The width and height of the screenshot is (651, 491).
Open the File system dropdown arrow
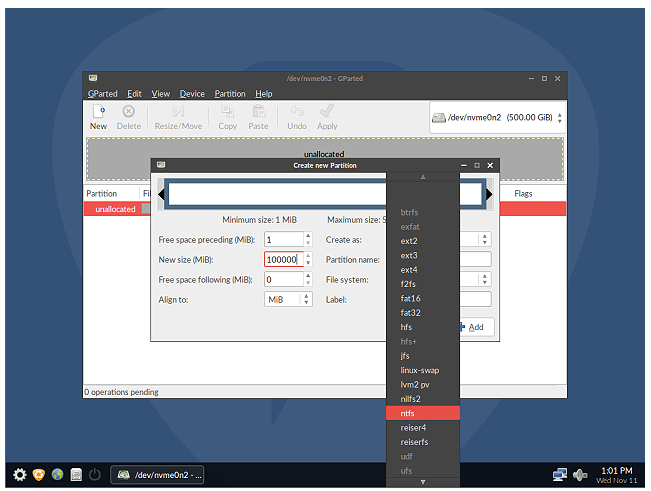(x=485, y=279)
